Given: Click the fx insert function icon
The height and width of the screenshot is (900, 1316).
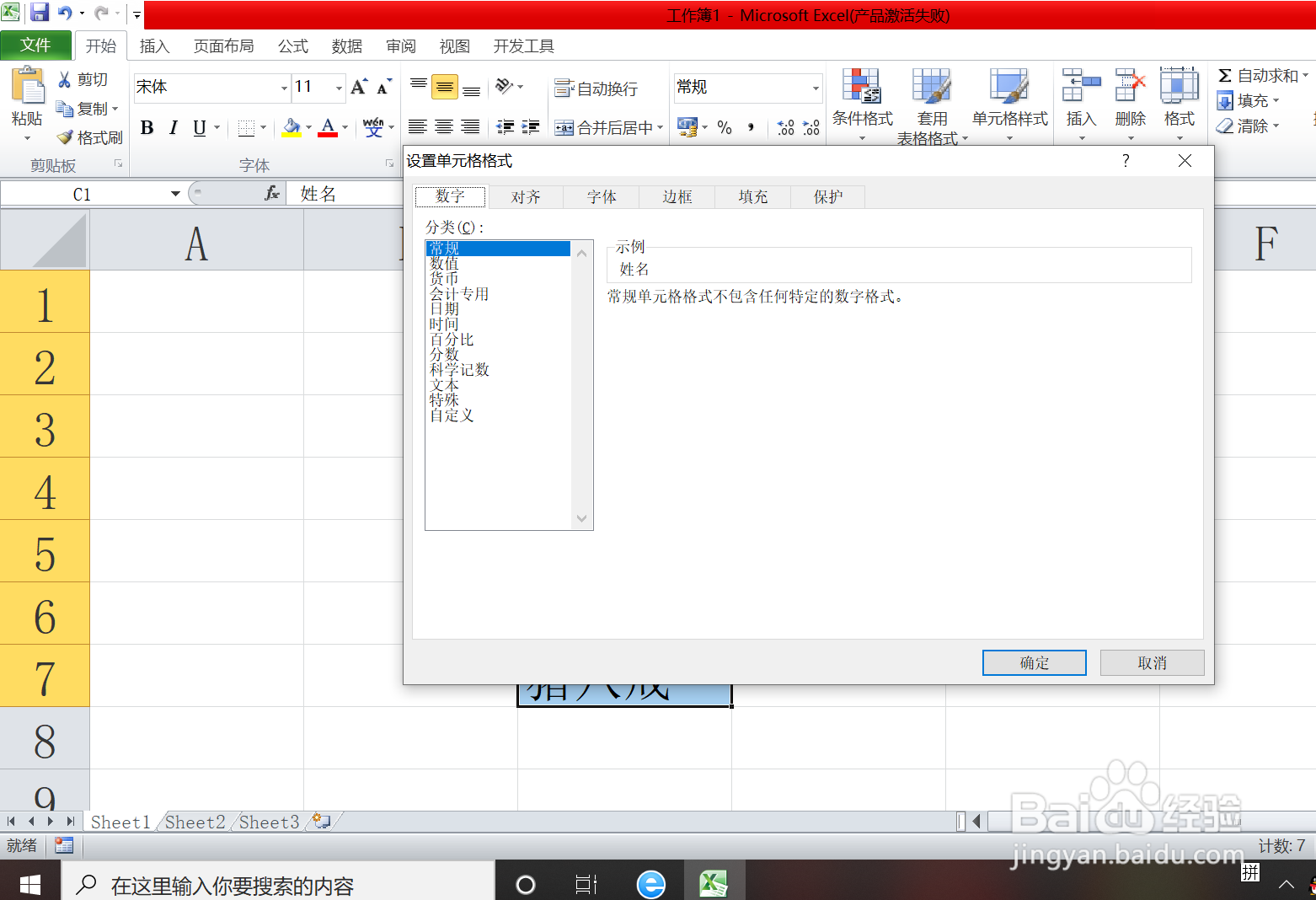Looking at the screenshot, I should tap(271, 194).
